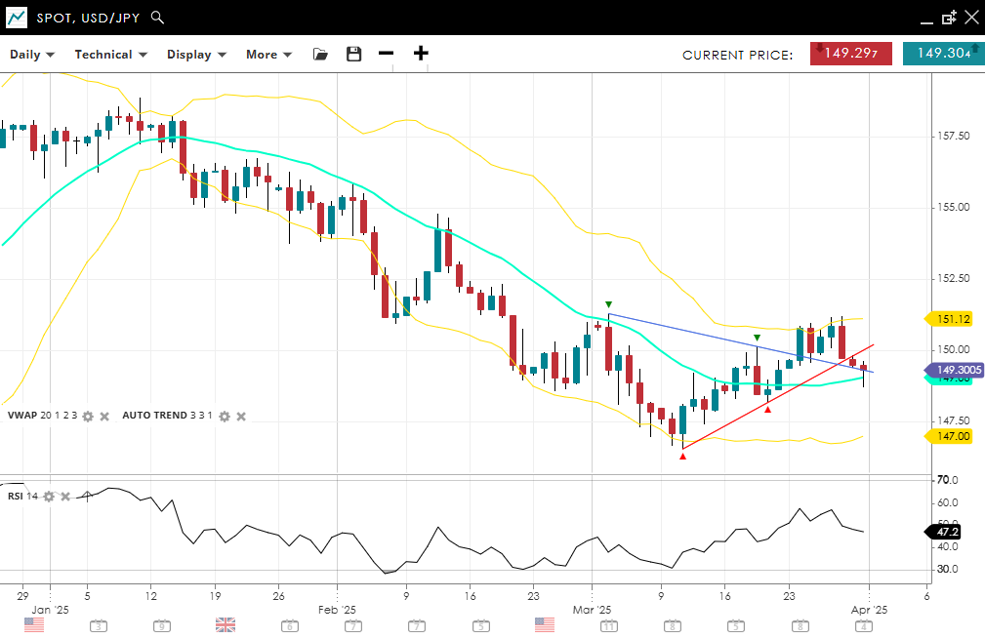985x639 pixels.
Task: Click the search magnifier beside USD/JPY
Action: pos(158,17)
